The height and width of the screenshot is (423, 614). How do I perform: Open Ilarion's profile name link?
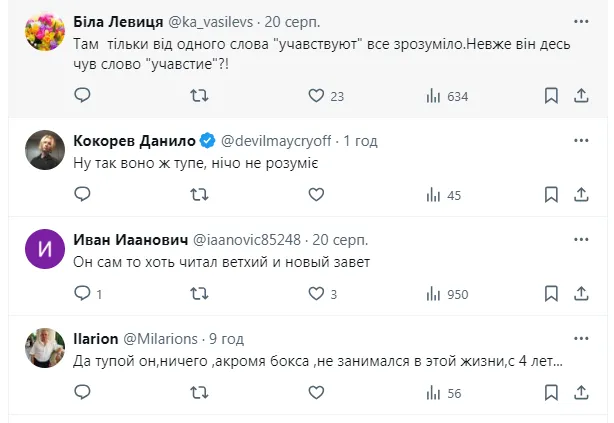coord(96,338)
